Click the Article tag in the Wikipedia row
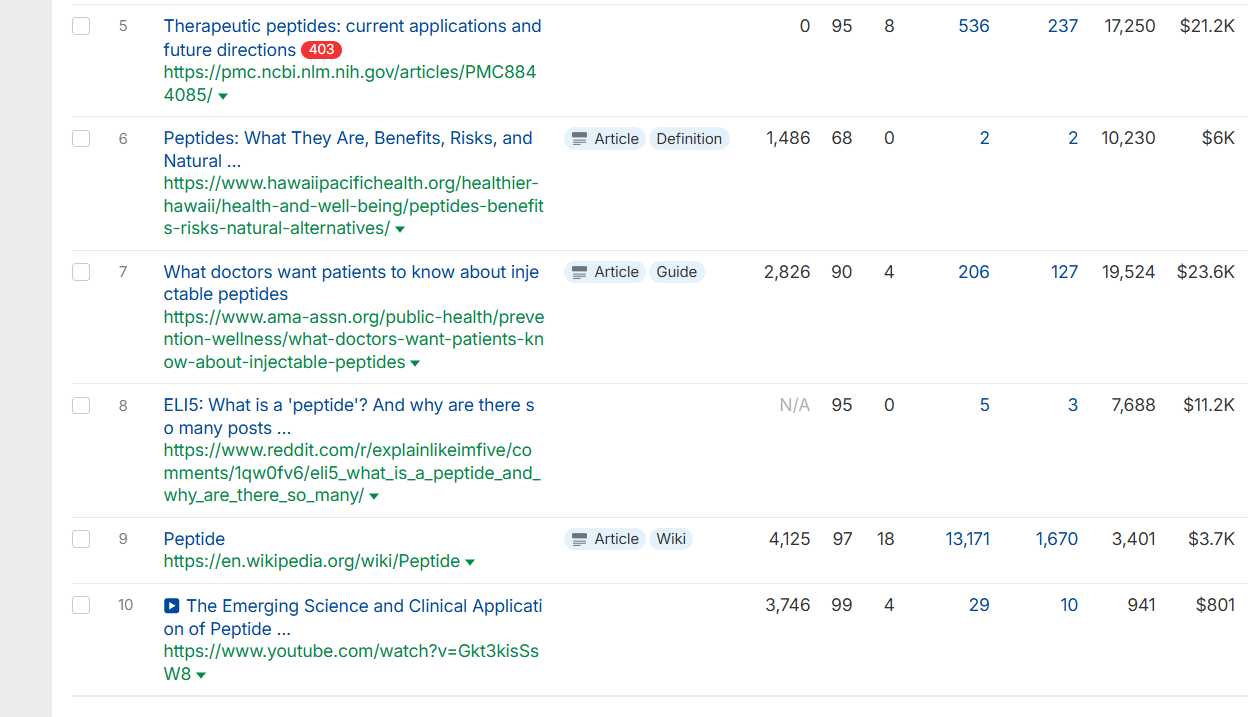 point(605,539)
